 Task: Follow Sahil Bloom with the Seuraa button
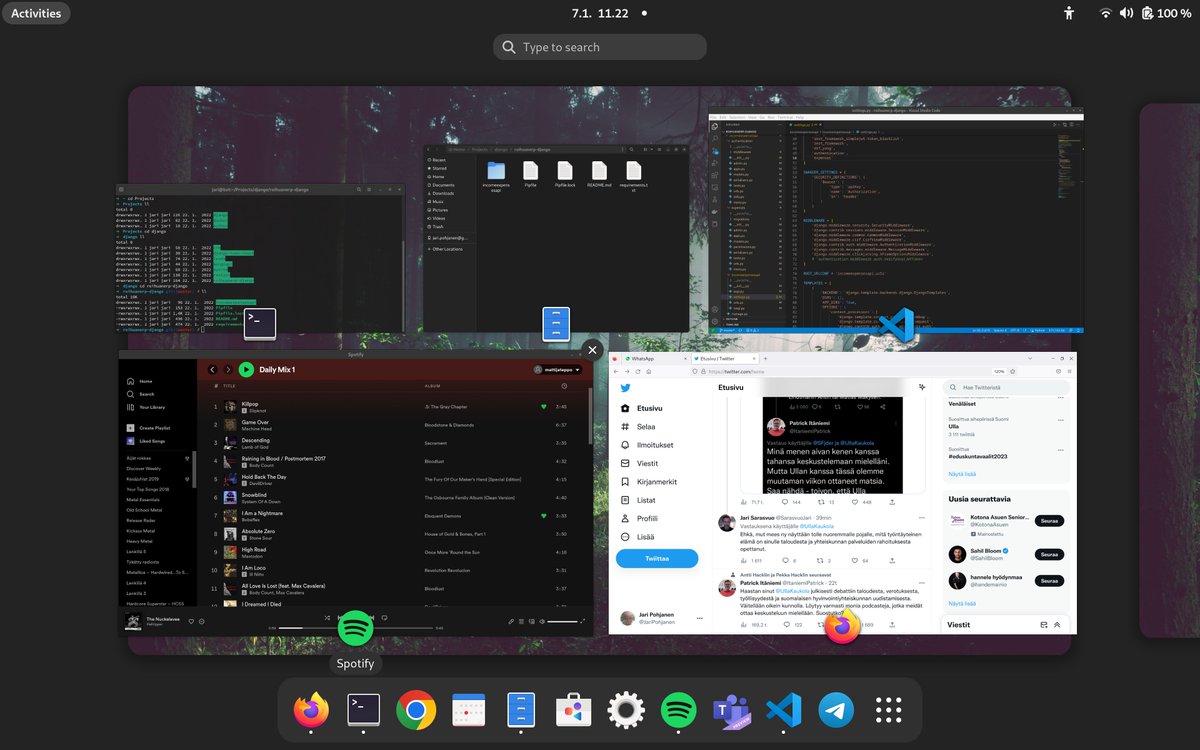coord(1050,554)
